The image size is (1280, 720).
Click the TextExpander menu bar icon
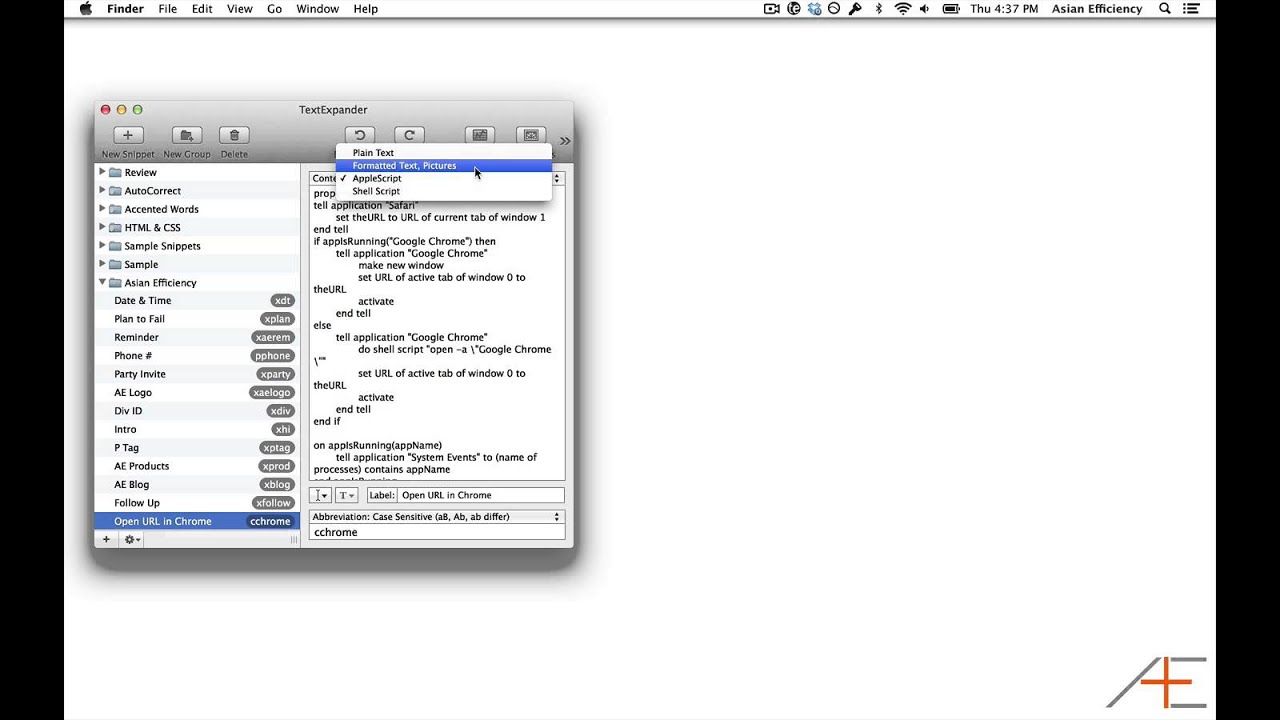(x=794, y=9)
